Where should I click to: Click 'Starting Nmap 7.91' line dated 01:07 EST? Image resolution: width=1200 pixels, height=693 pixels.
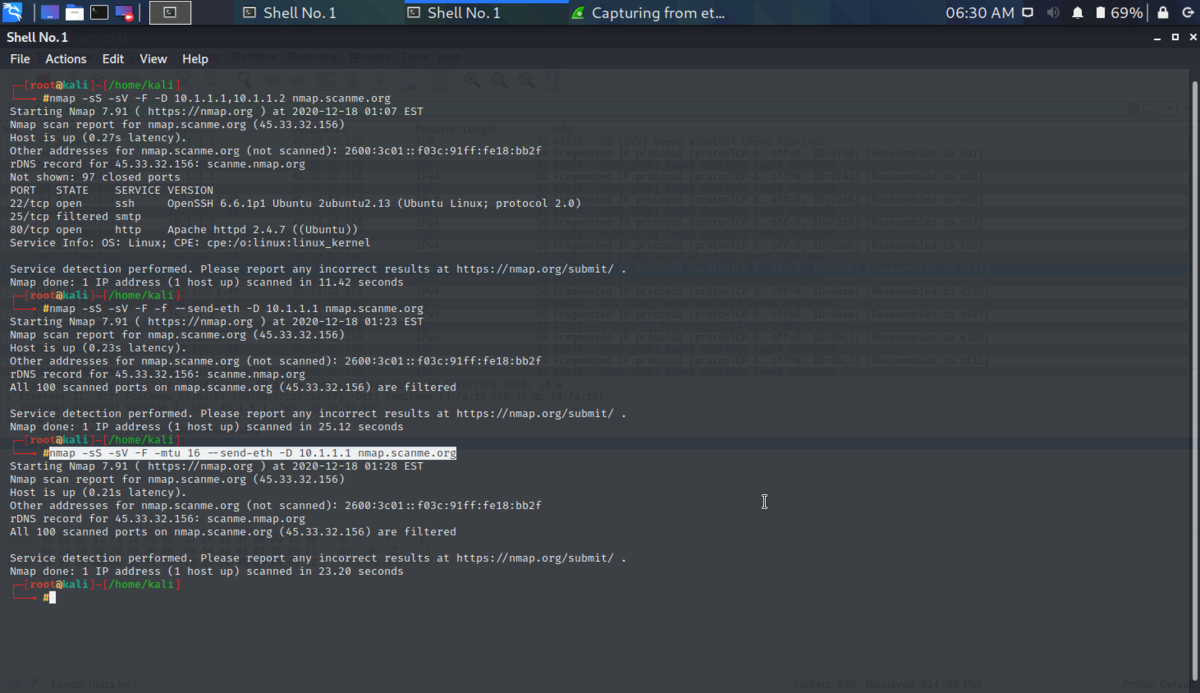pyautogui.click(x=216, y=112)
